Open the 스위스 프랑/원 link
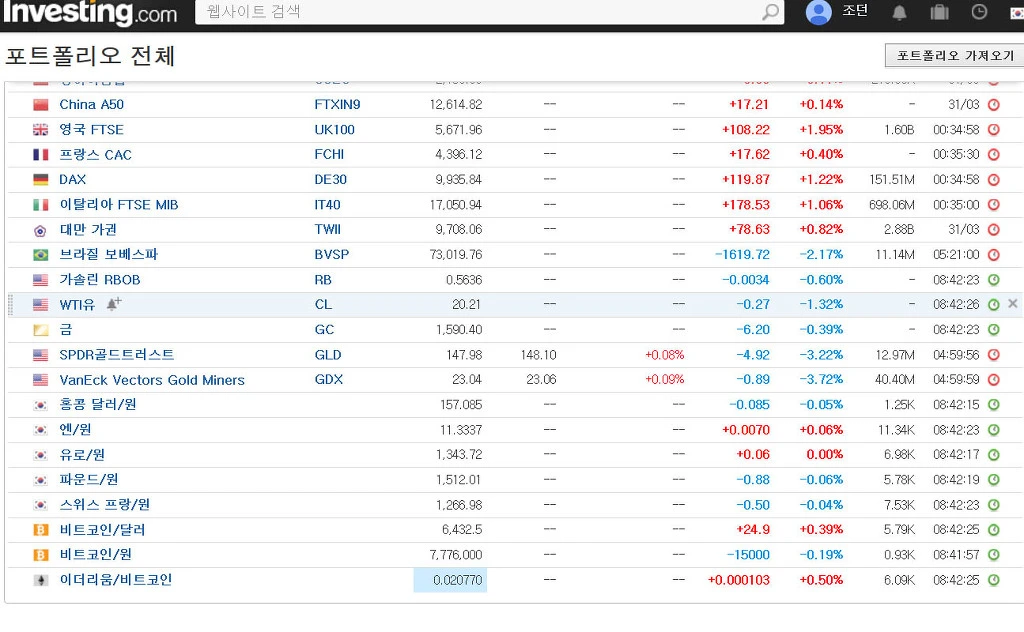Image resolution: width=1024 pixels, height=632 pixels. (104, 505)
